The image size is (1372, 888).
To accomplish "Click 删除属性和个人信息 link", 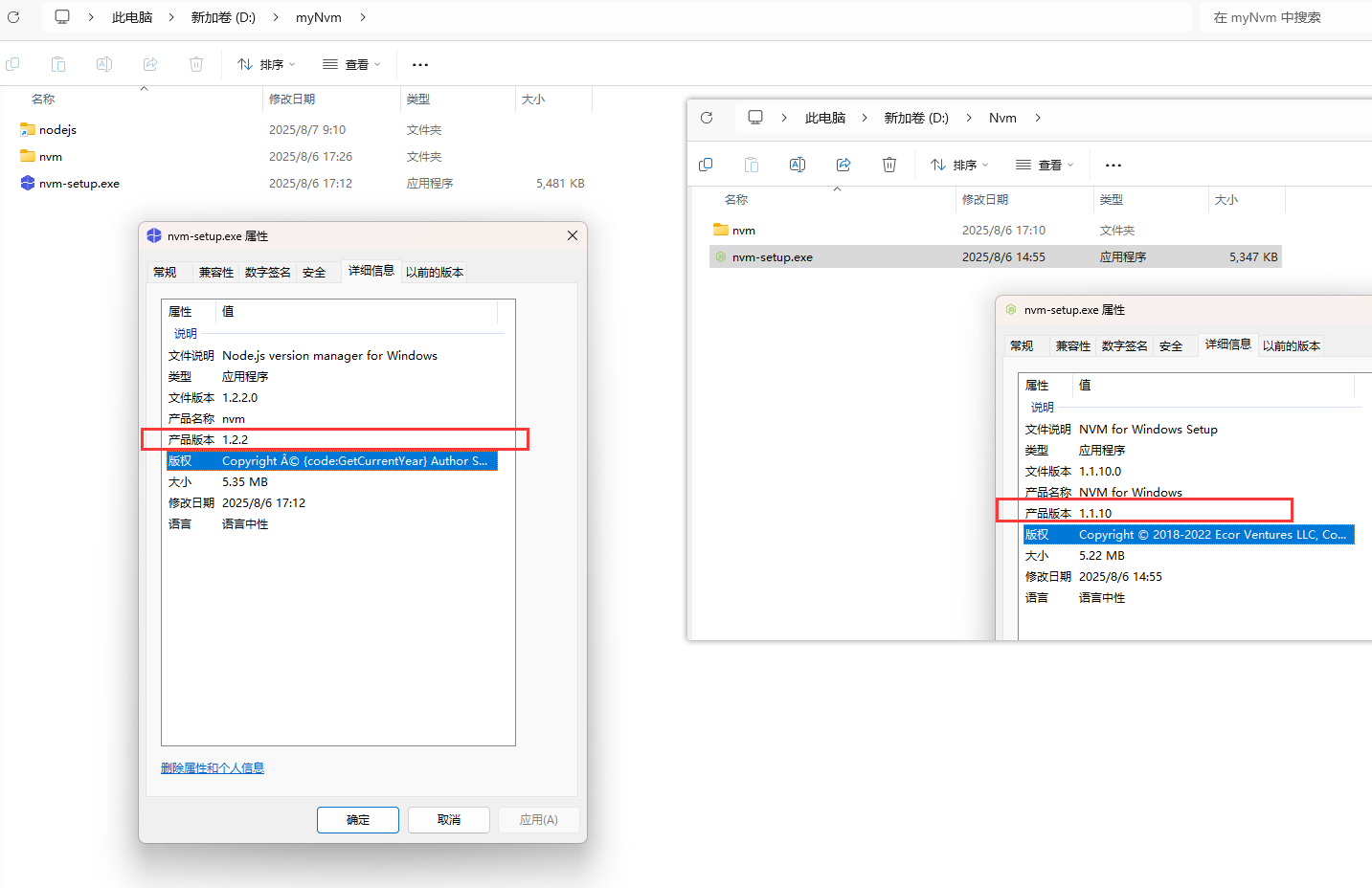I will coord(213,767).
